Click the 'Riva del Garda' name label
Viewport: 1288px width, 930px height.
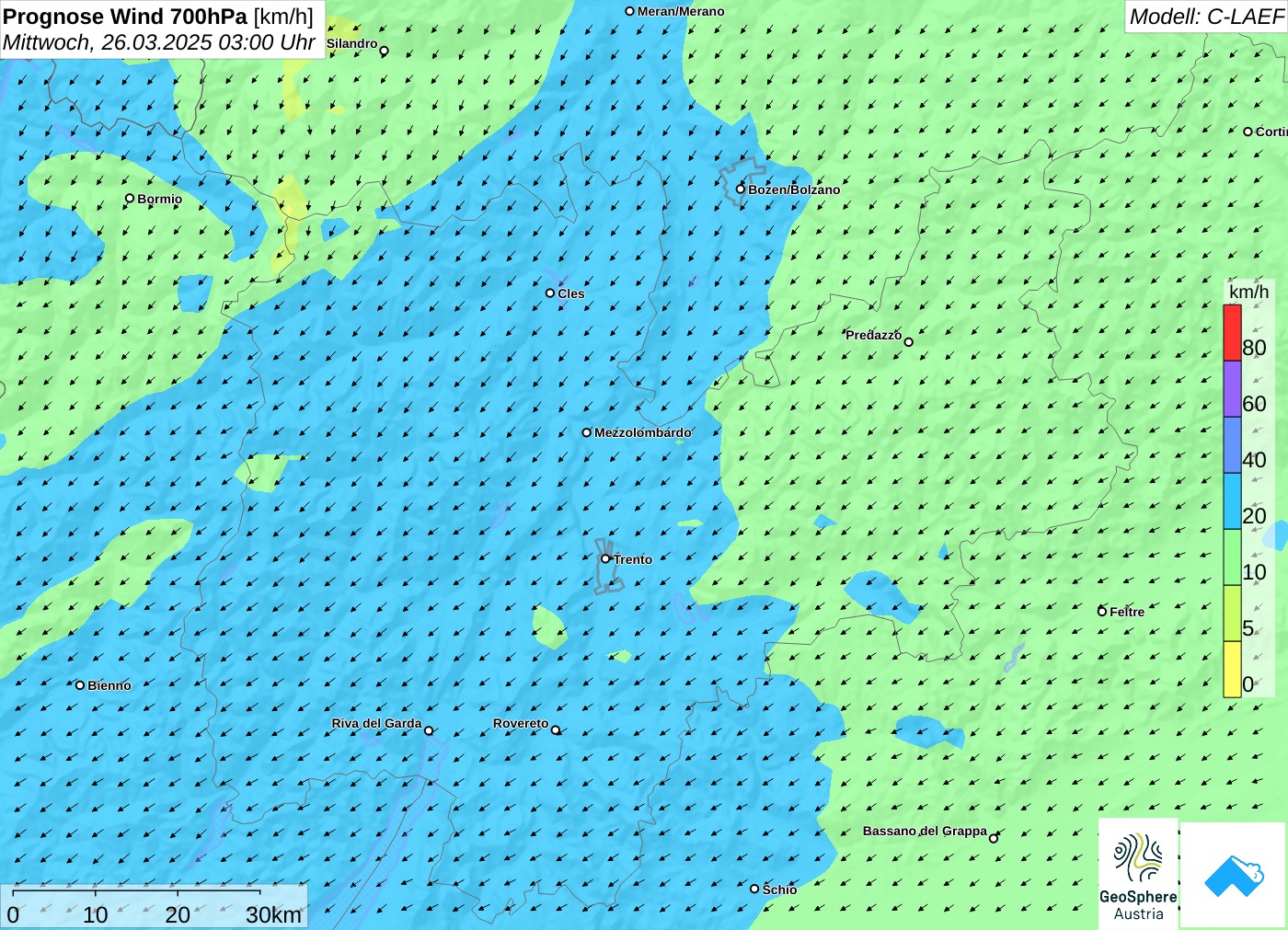coord(376,723)
